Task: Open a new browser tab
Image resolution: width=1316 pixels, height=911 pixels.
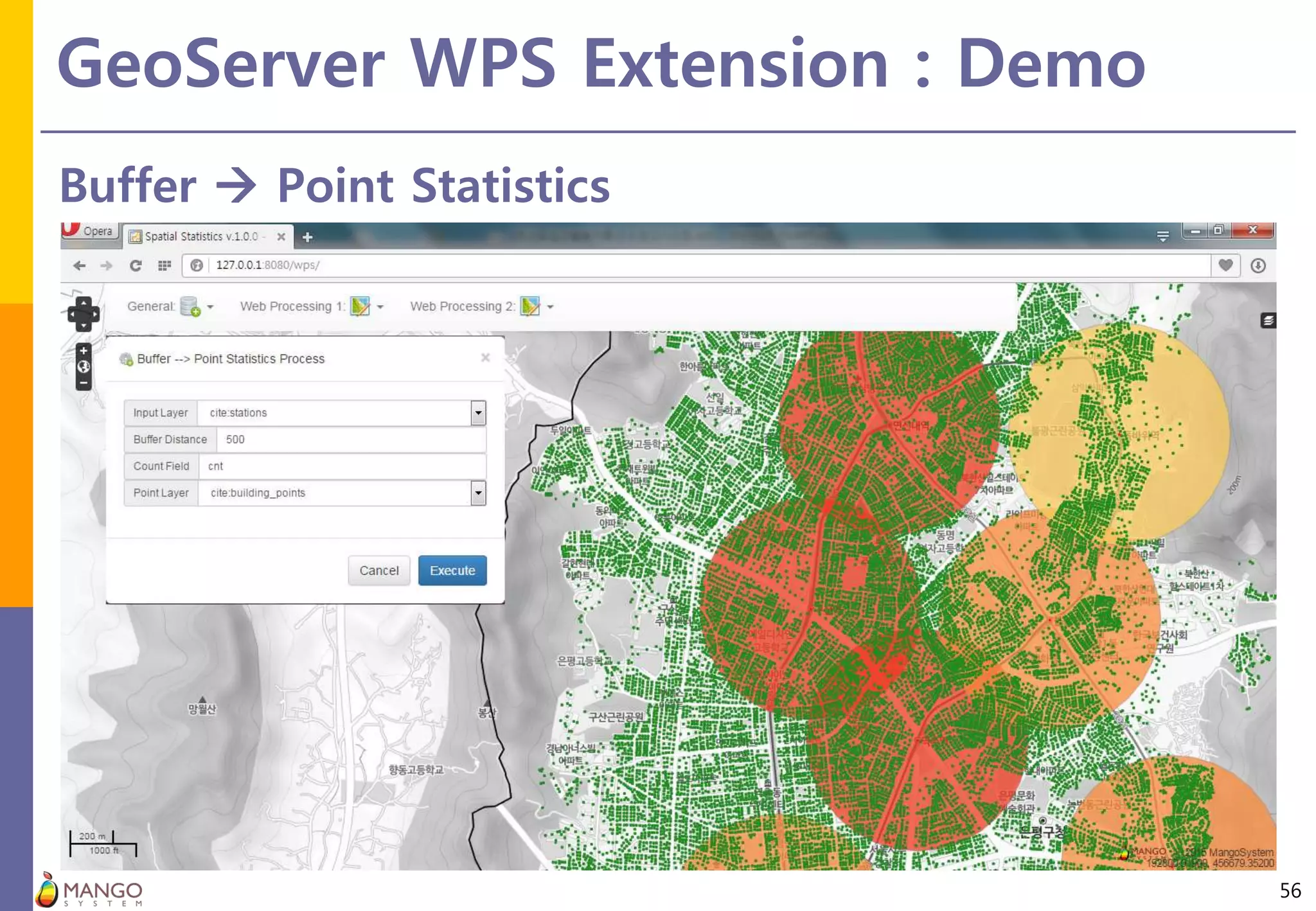Action: [x=307, y=237]
